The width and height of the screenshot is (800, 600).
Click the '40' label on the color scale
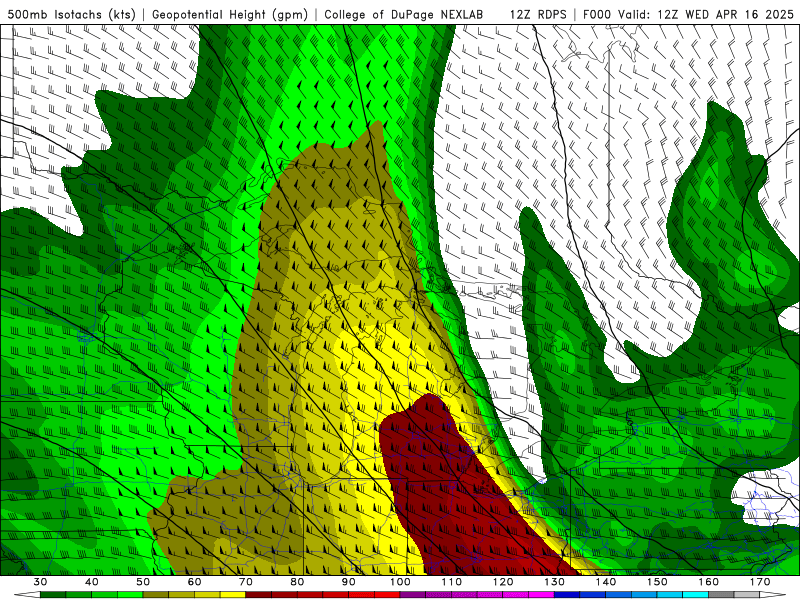(92, 582)
